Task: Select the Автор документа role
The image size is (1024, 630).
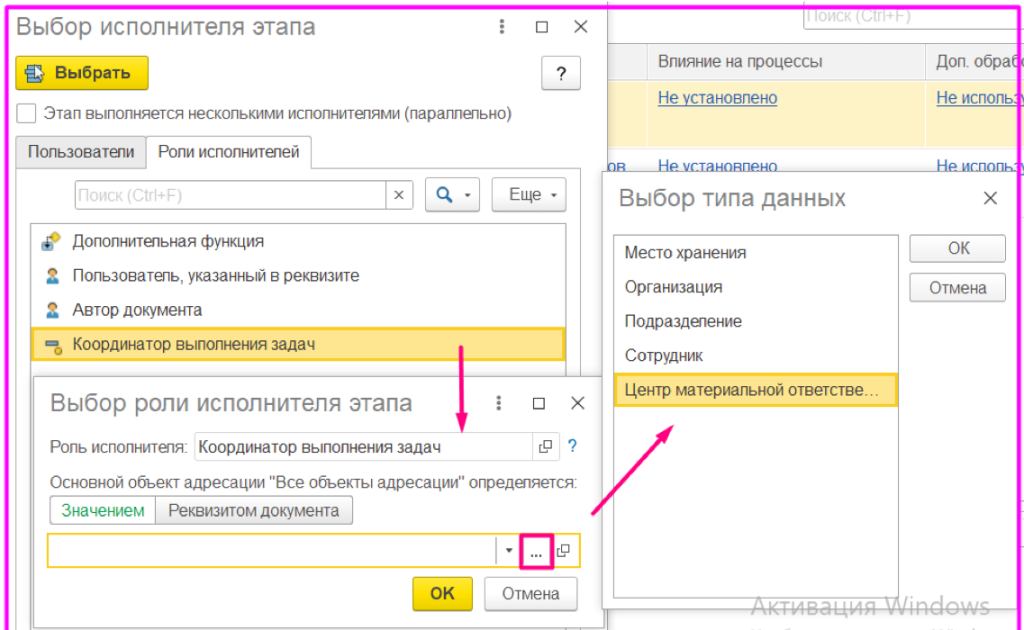Action: (x=137, y=310)
